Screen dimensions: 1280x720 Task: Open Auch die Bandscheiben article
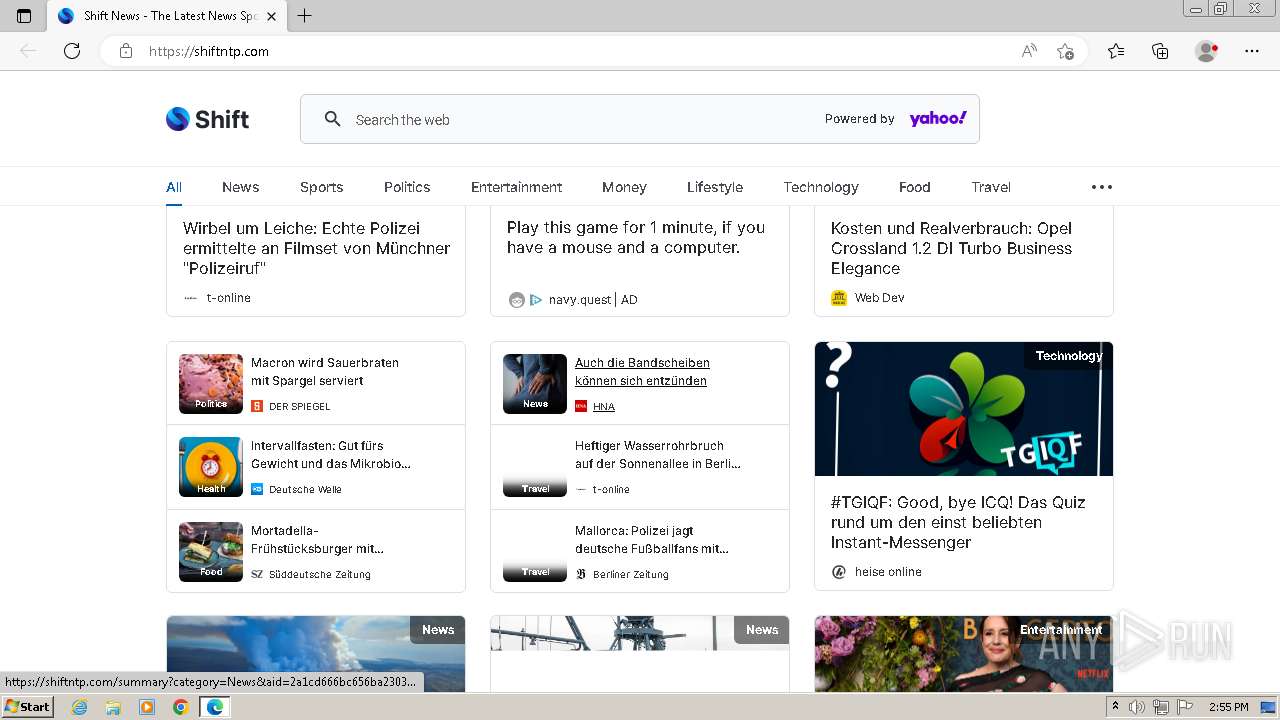tap(642, 372)
